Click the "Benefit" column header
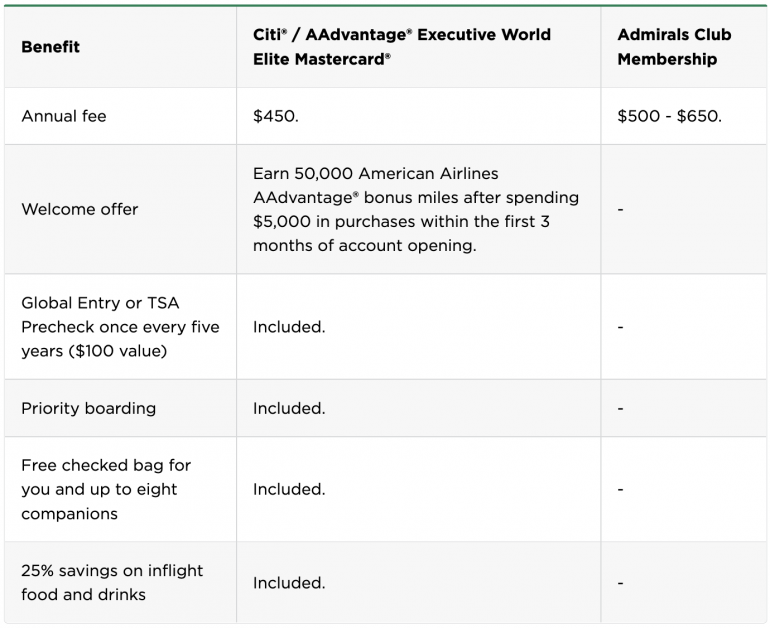 (x=50, y=47)
